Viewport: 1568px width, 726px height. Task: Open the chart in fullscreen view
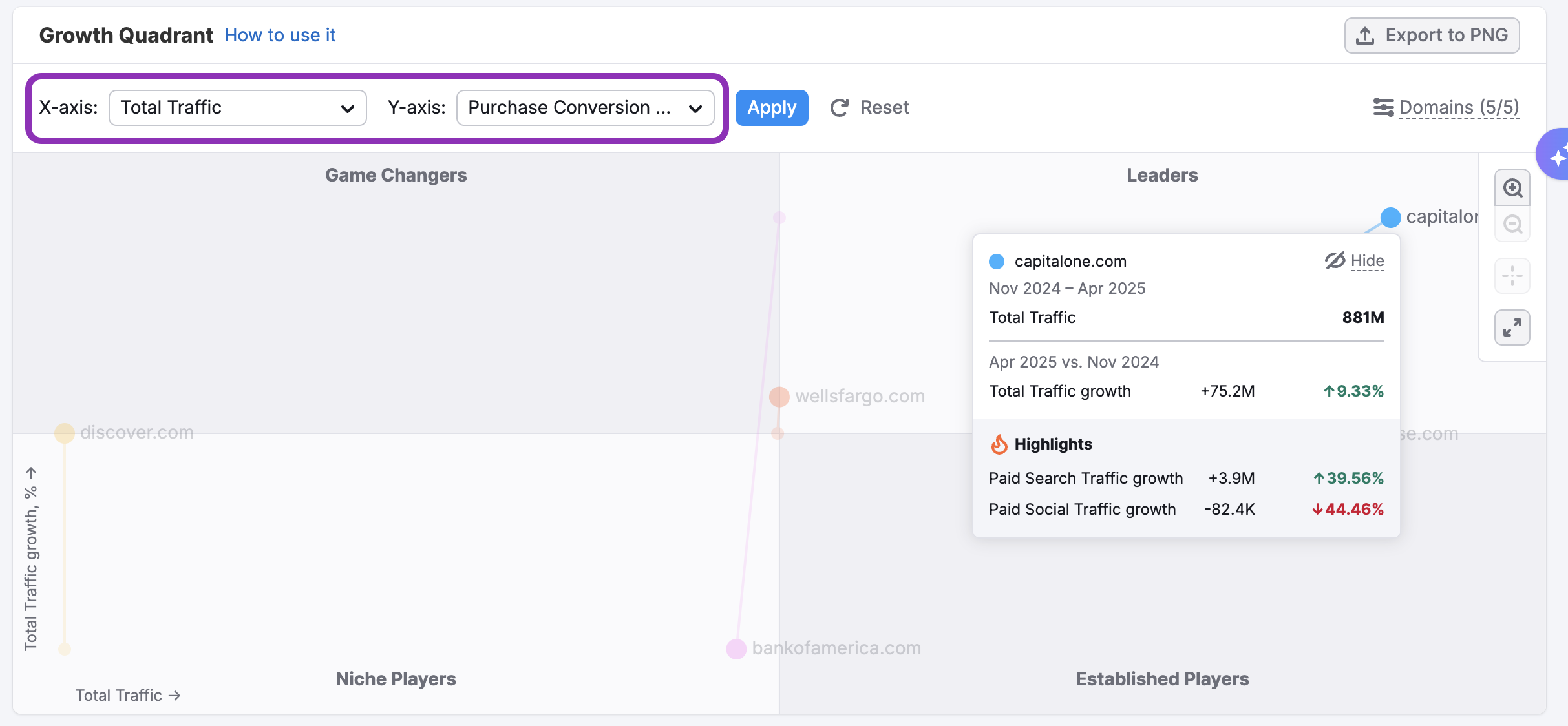(x=1512, y=328)
